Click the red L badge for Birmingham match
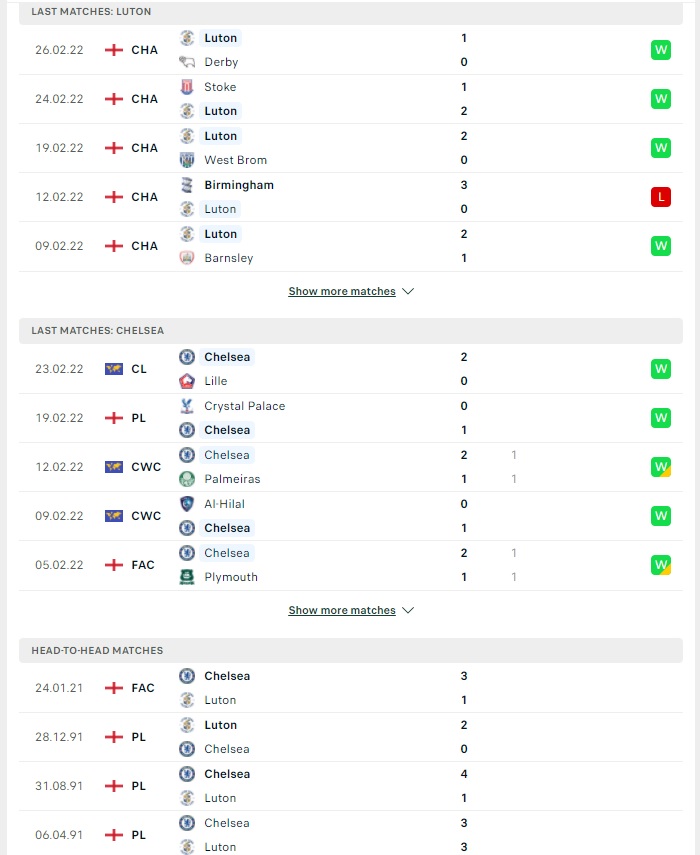The image size is (700, 855). point(661,197)
